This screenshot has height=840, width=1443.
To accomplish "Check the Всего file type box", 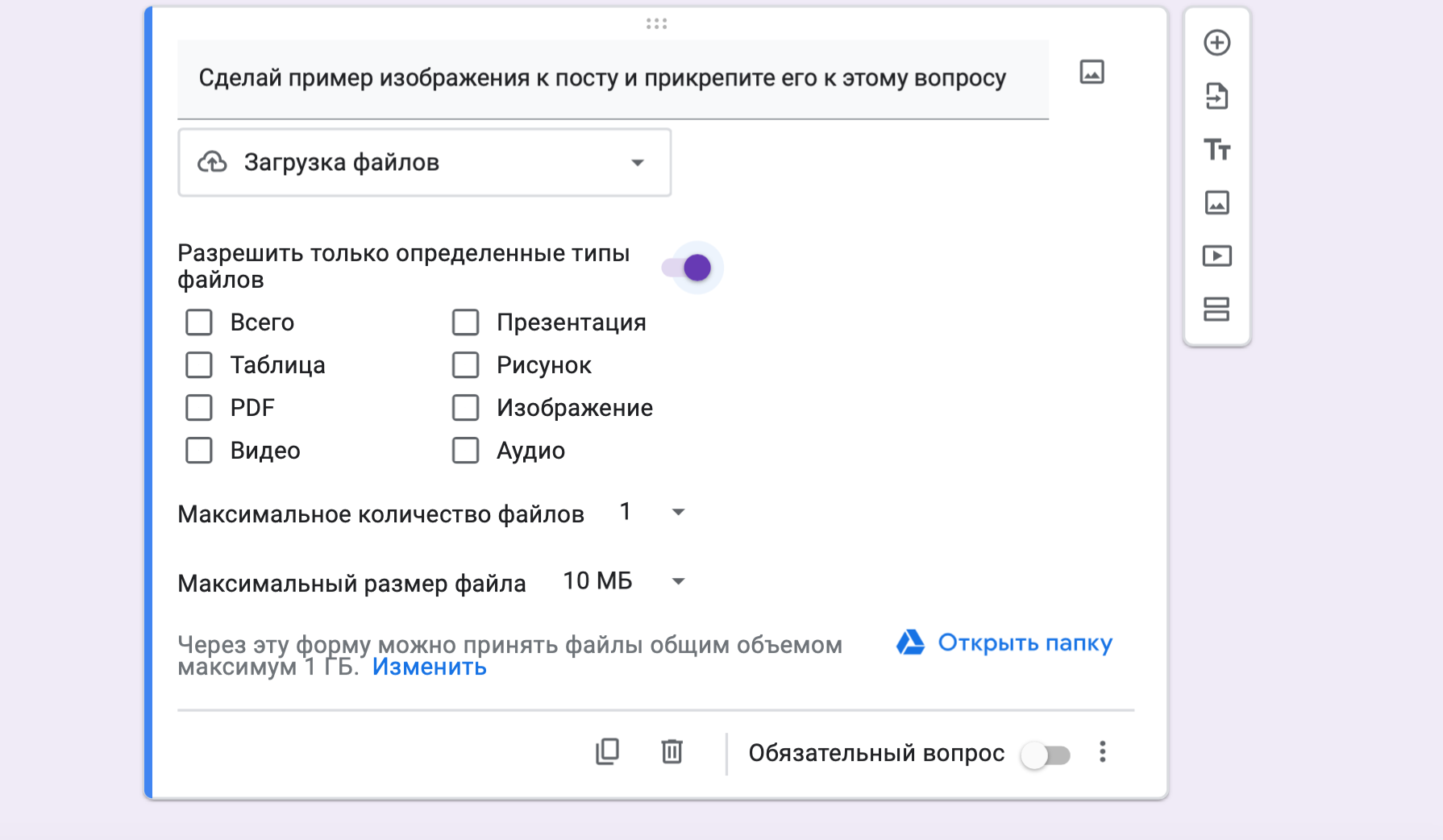I will click(199, 322).
